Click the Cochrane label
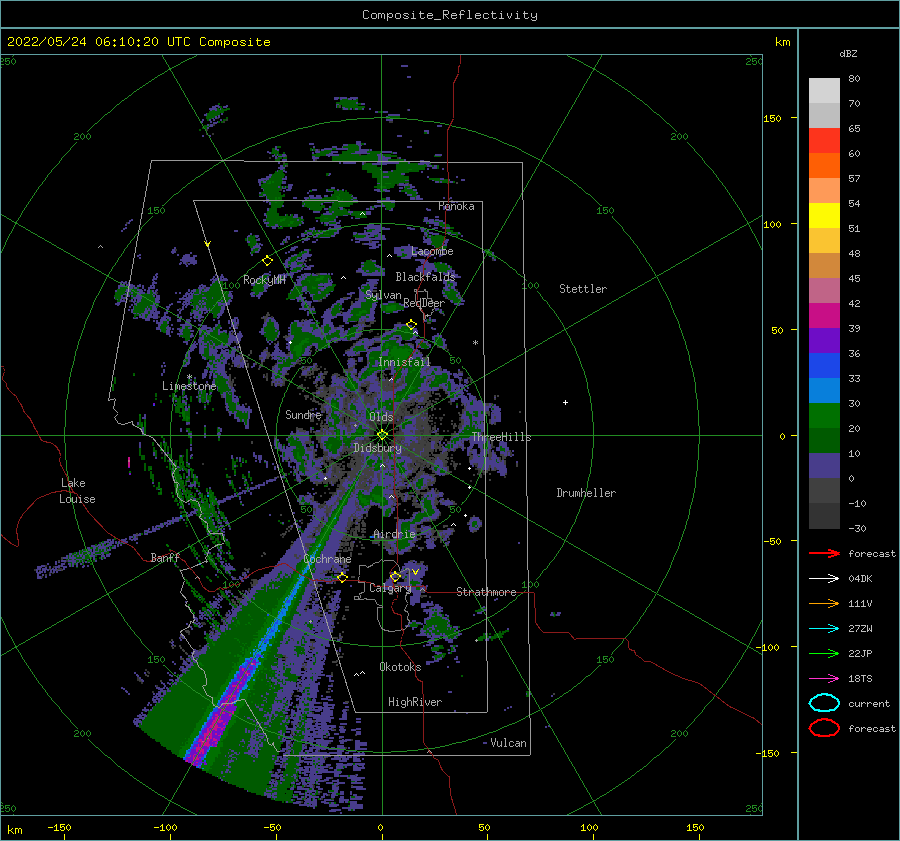Image resolution: width=900 pixels, height=841 pixels. tap(327, 559)
